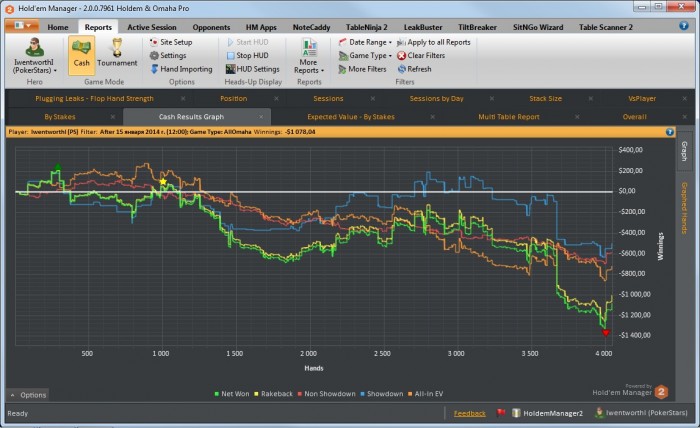The width and height of the screenshot is (700, 428).
Task: Open Expected Value - By Stakes tab
Action: [x=351, y=117]
